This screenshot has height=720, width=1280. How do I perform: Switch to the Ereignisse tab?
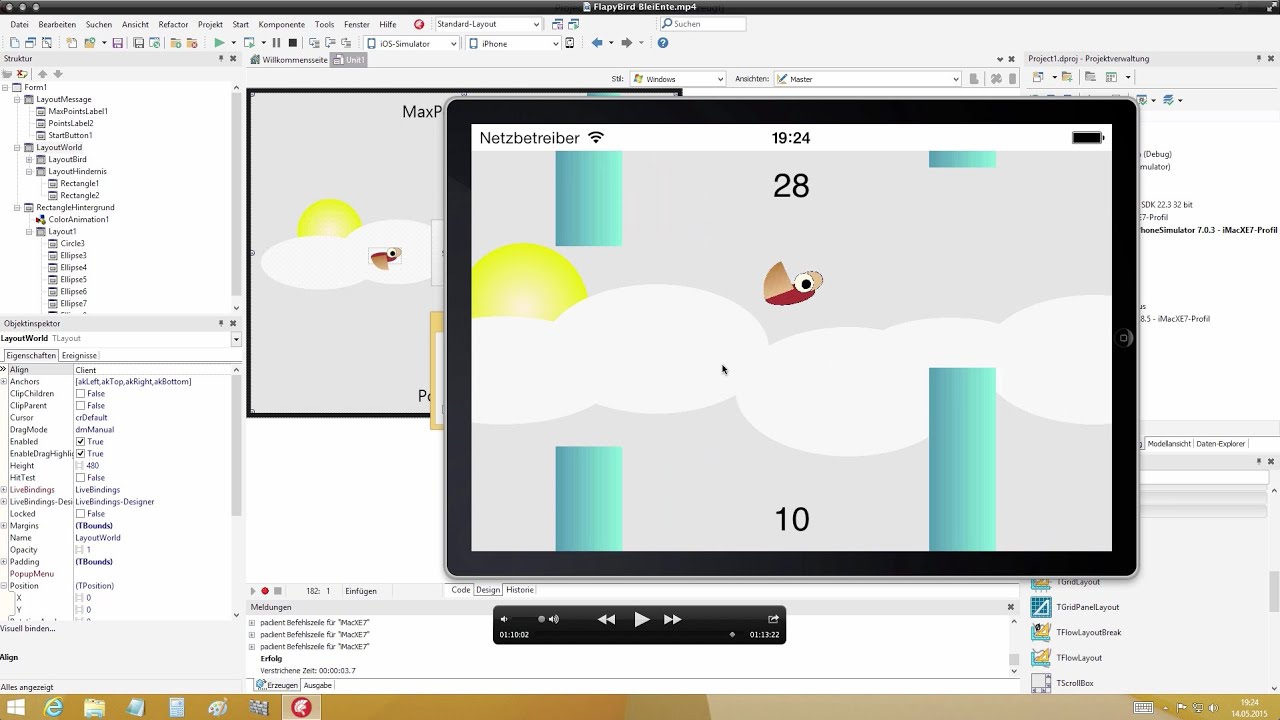79,355
